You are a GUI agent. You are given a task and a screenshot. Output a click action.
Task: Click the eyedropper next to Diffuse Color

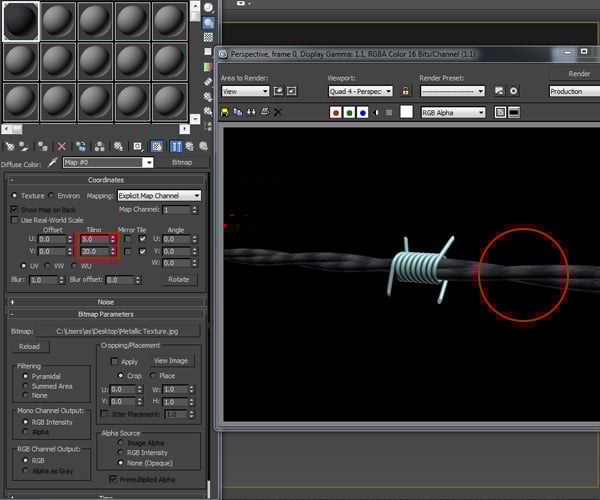pyautogui.click(x=53, y=162)
